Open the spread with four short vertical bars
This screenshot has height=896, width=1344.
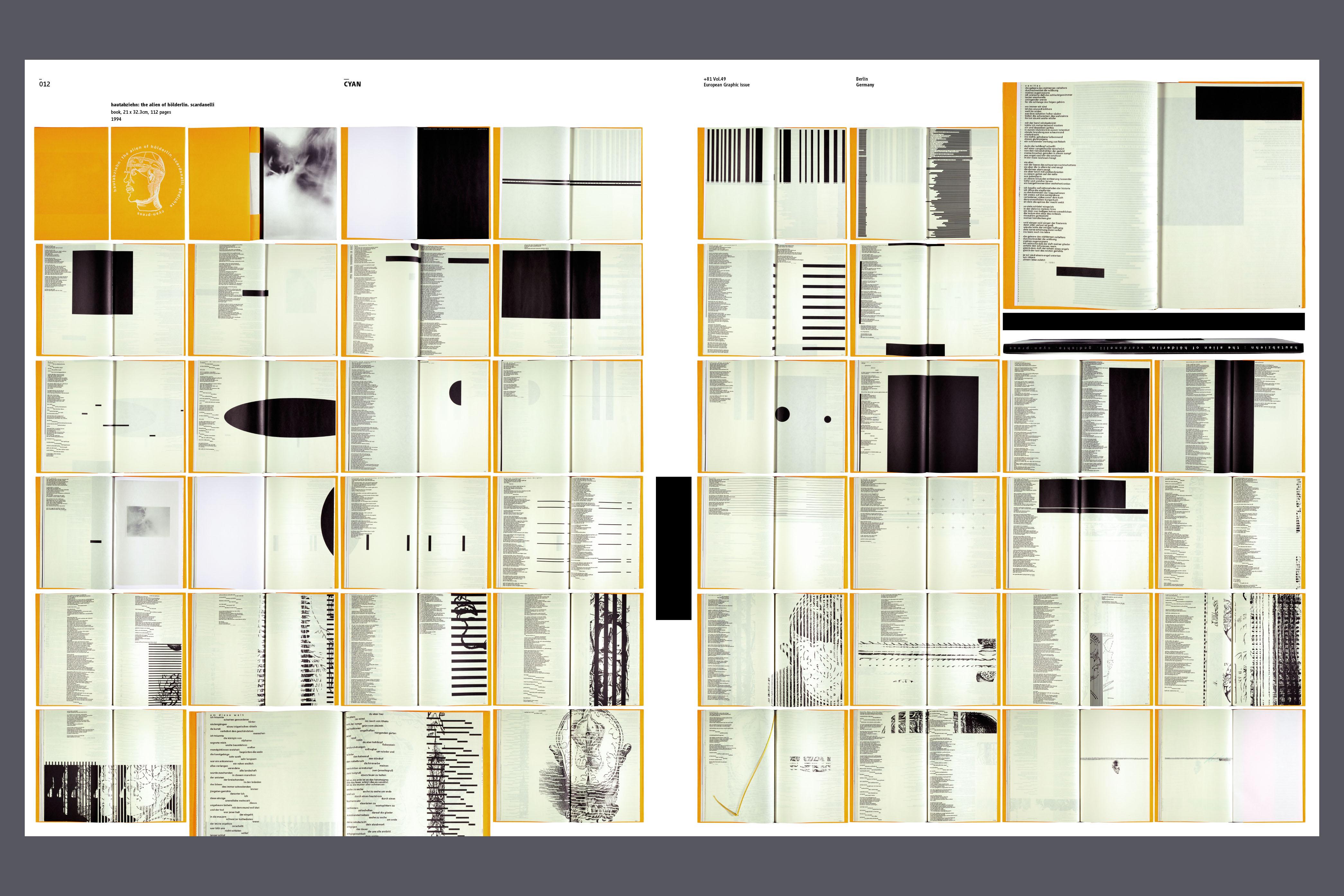[416, 533]
